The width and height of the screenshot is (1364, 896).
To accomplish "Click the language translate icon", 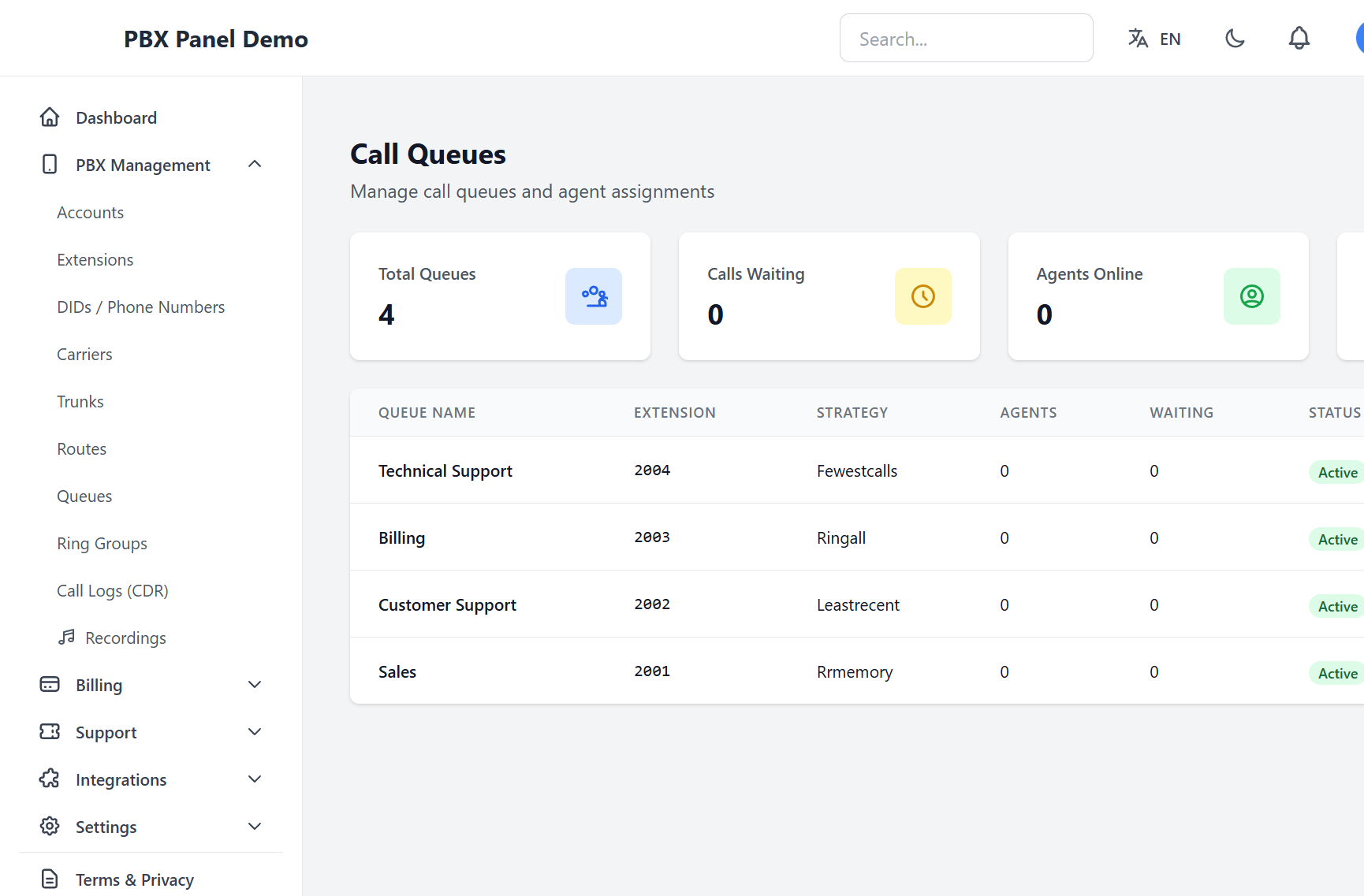I will click(1138, 38).
